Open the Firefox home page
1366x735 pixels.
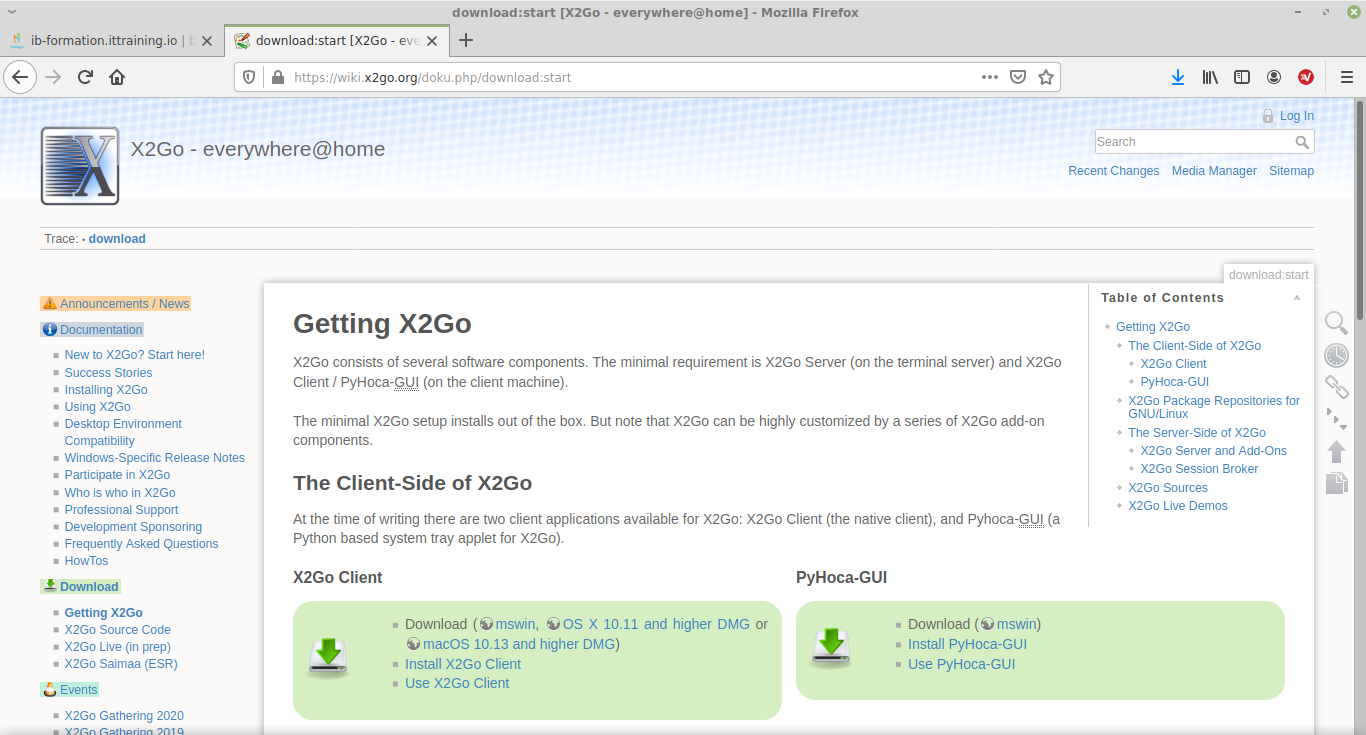117,77
